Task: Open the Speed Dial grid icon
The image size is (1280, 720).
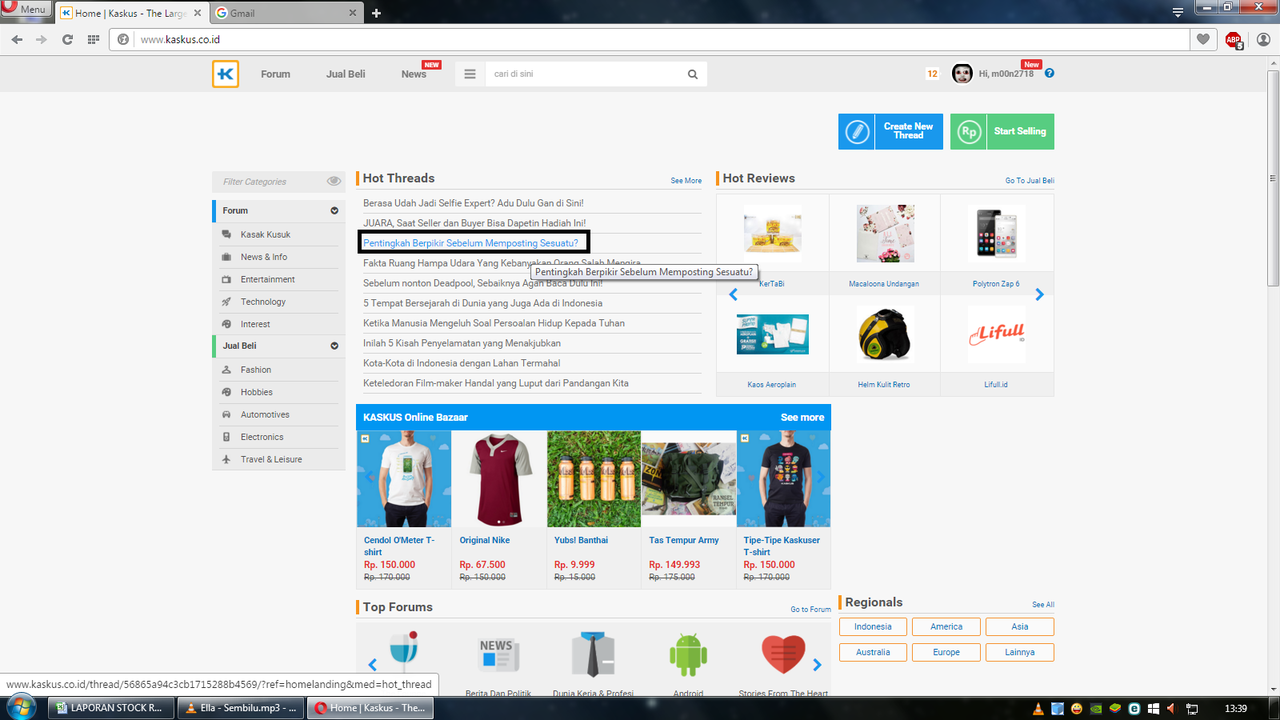Action: [93, 39]
